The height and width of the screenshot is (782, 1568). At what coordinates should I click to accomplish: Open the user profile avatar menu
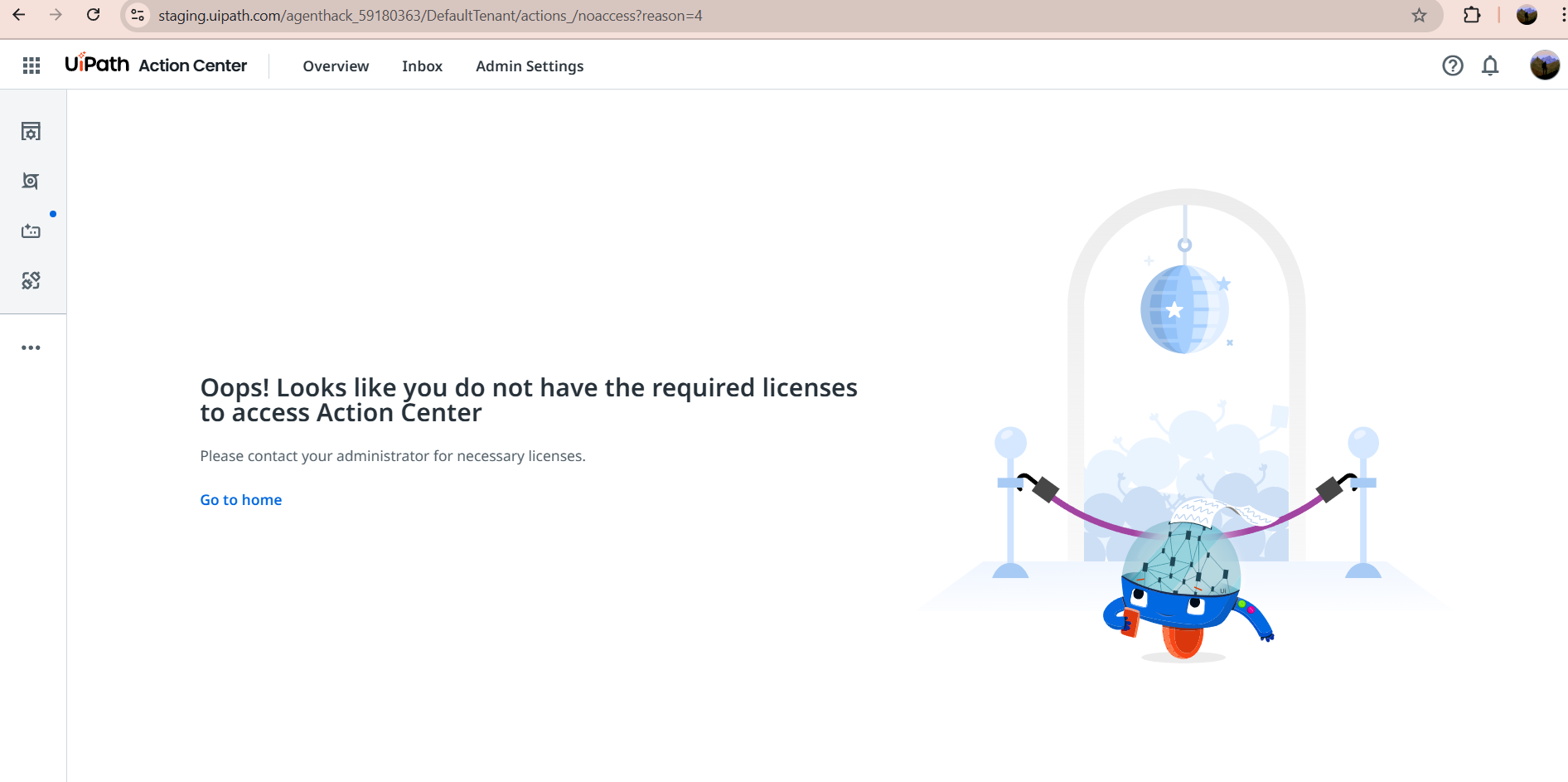(x=1544, y=65)
